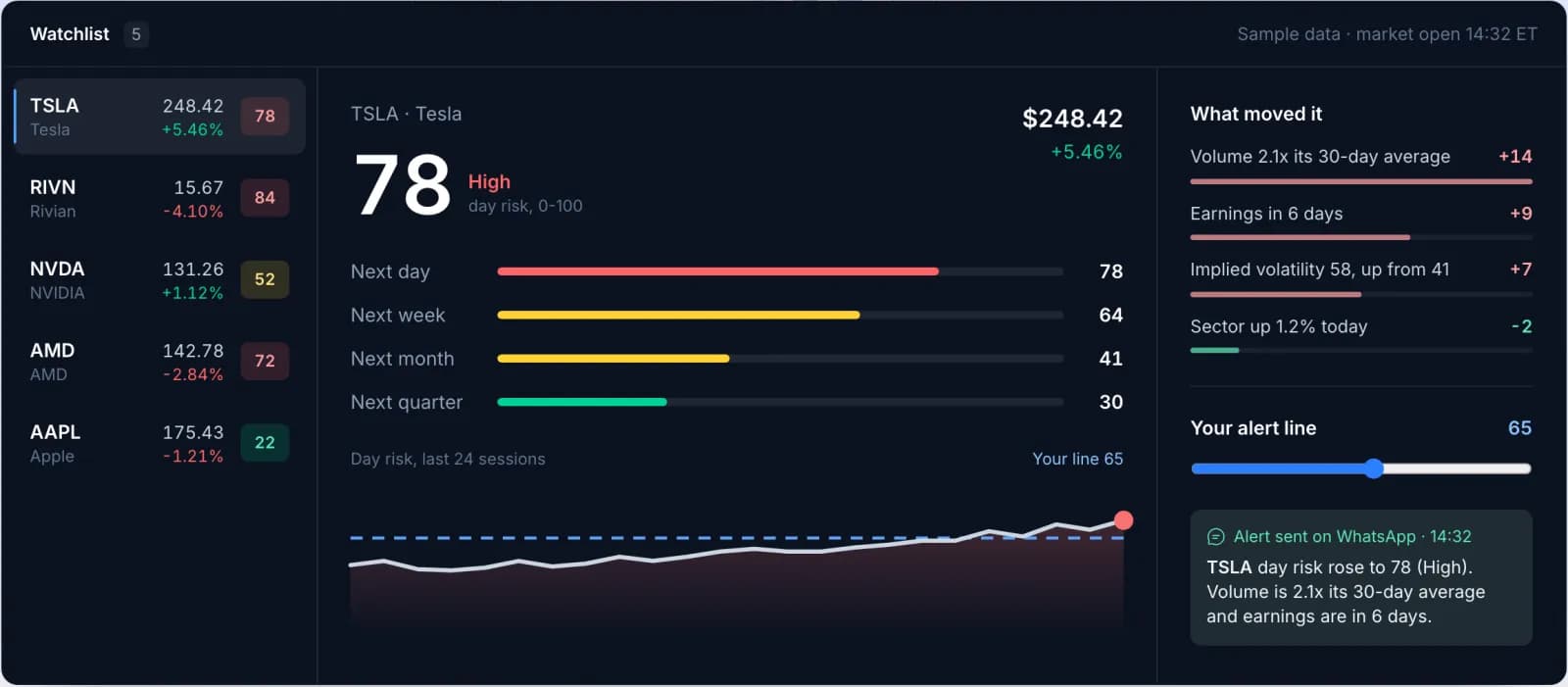The width and height of the screenshot is (1568, 687).
Task: Click the yellow Next week risk bar
Action: point(678,315)
